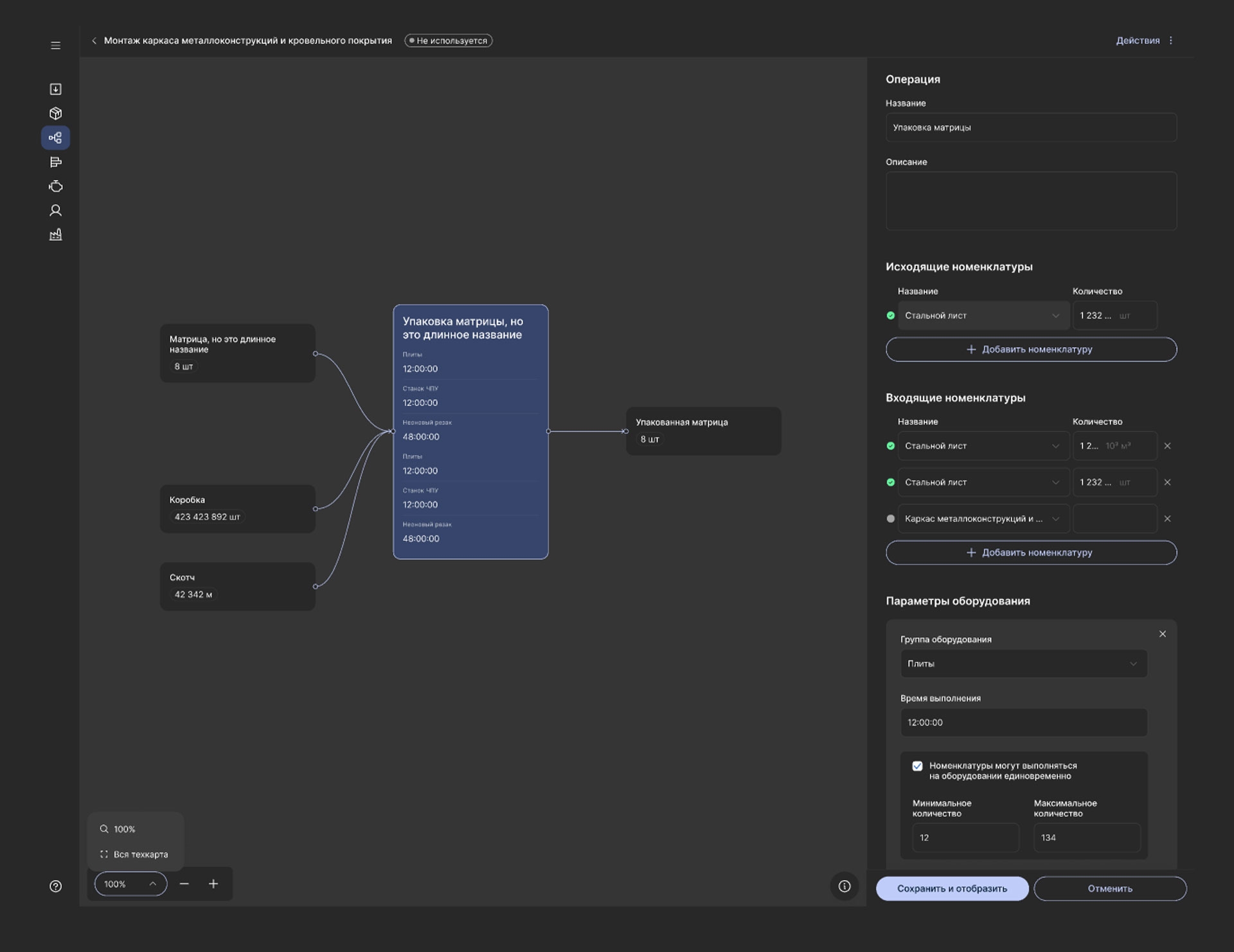The image size is (1234, 952).
Task: Open the hamburger menu in sidebar
Action: coord(55,46)
